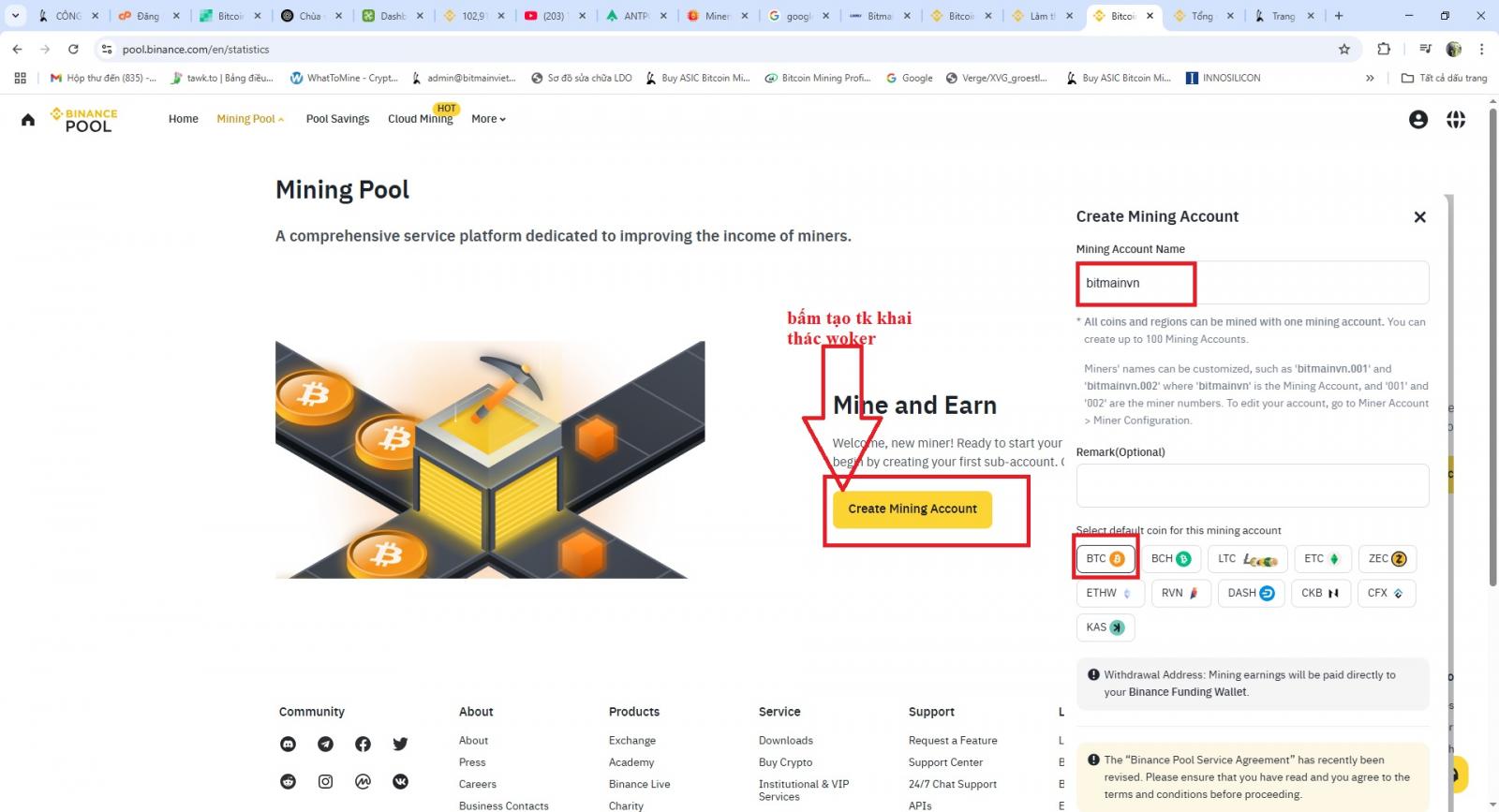Open the Twitter community icon

pos(400,744)
